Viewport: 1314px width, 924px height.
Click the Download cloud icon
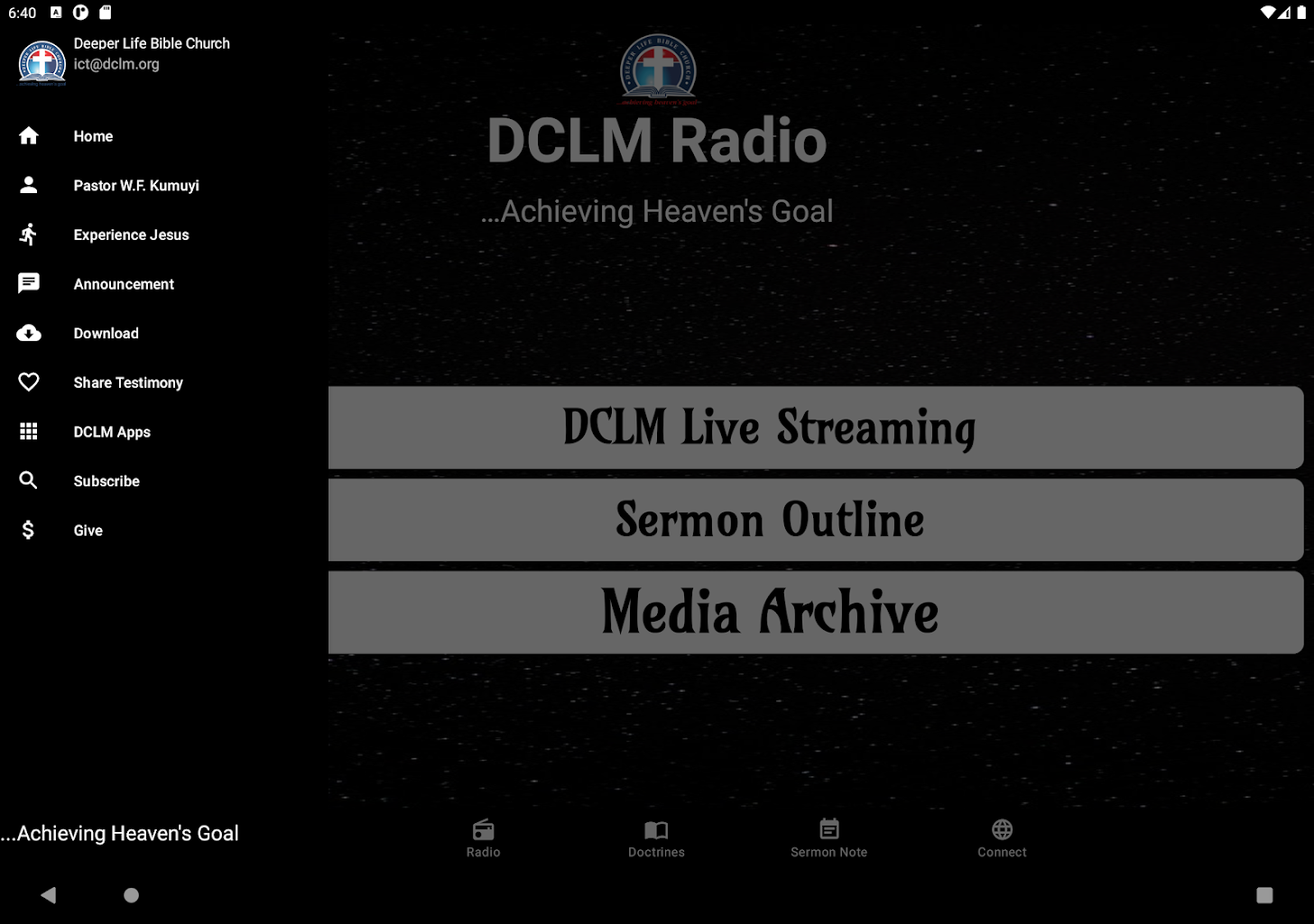(29, 333)
